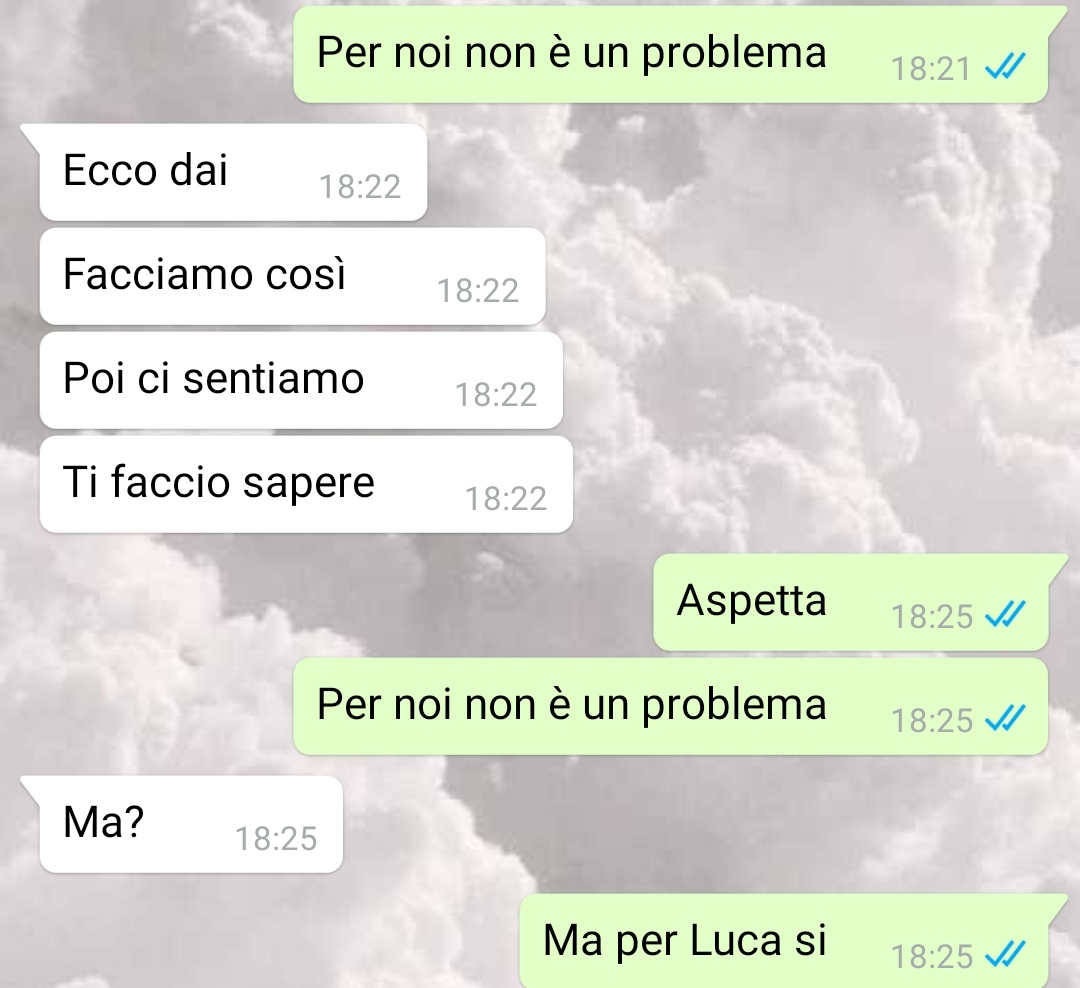Tap blue read ticks on 18:21 message

[1005, 67]
